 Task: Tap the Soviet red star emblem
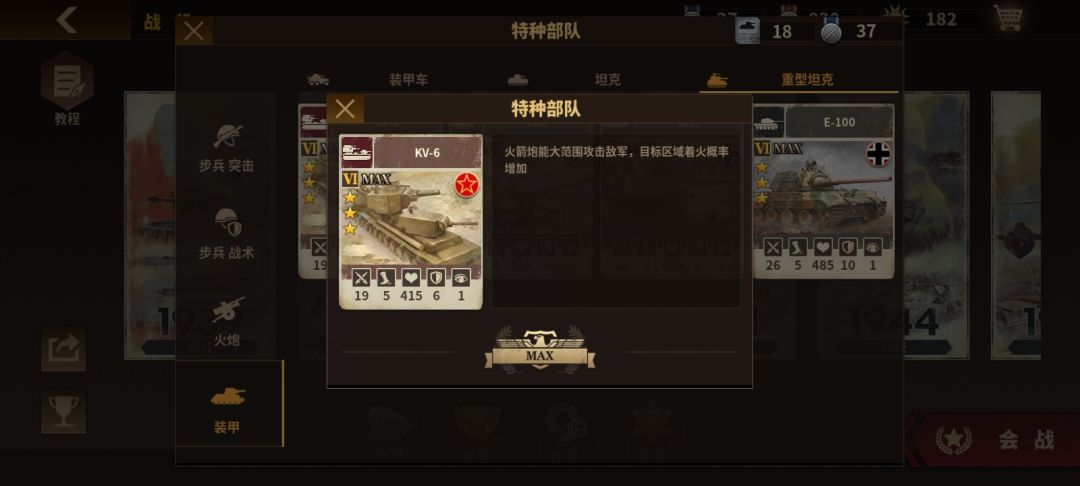[x=466, y=185]
